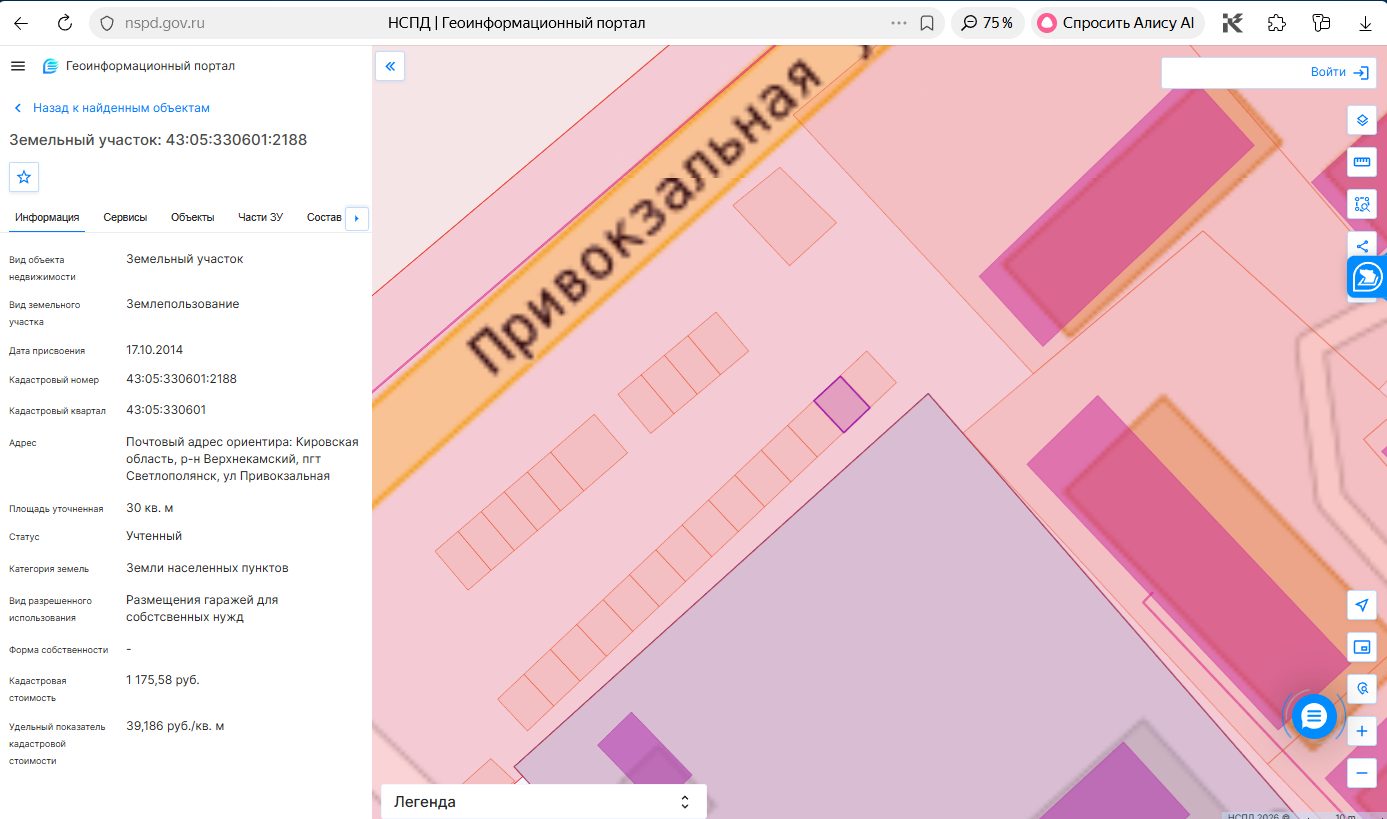Click cadastral value 1 175,58 руб.

163,680
